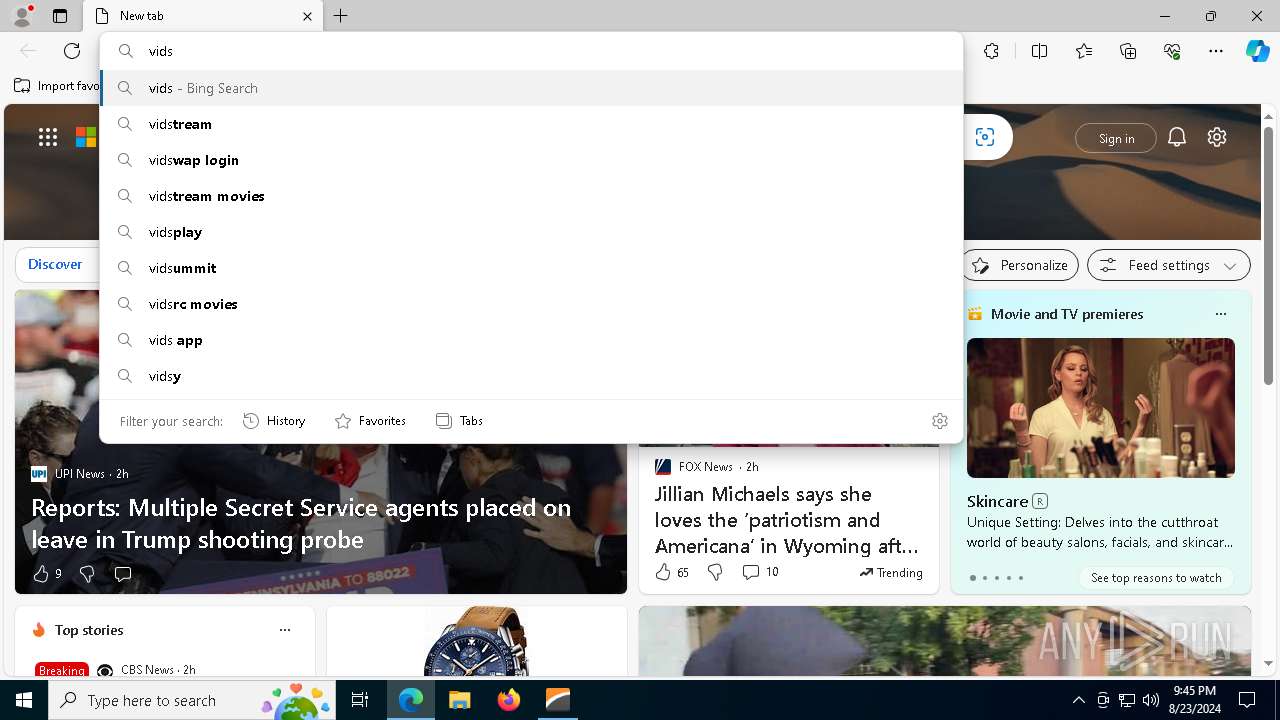Open address bar suggestion settings gear
Viewport: 1280px width, 720px height.
point(940,421)
